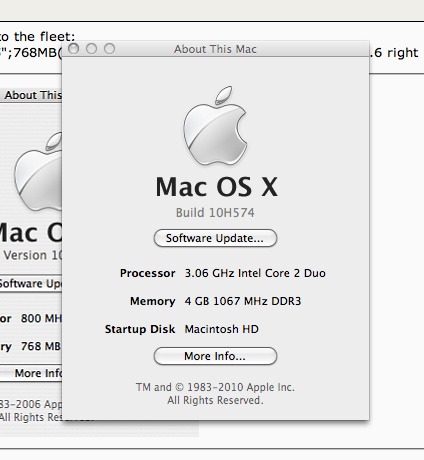The height and width of the screenshot is (460, 424).
Task: Select the 3.06 GHz Intel Core 2 Duo text
Action: (x=255, y=273)
